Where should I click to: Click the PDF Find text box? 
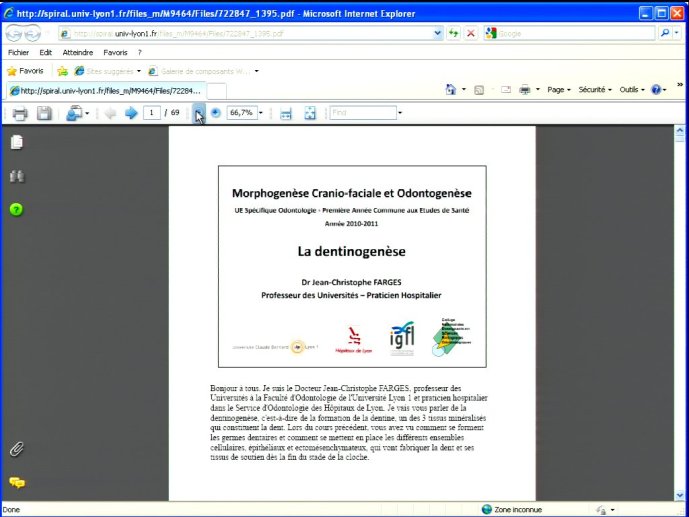tap(363, 113)
